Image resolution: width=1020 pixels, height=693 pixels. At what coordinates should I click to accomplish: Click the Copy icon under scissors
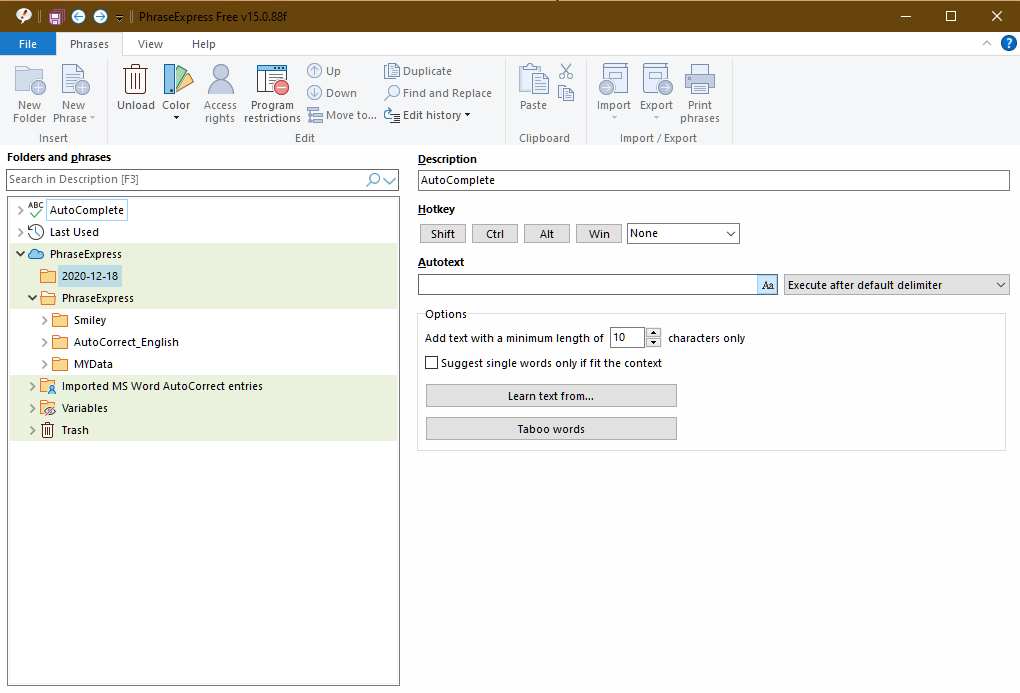[566, 94]
